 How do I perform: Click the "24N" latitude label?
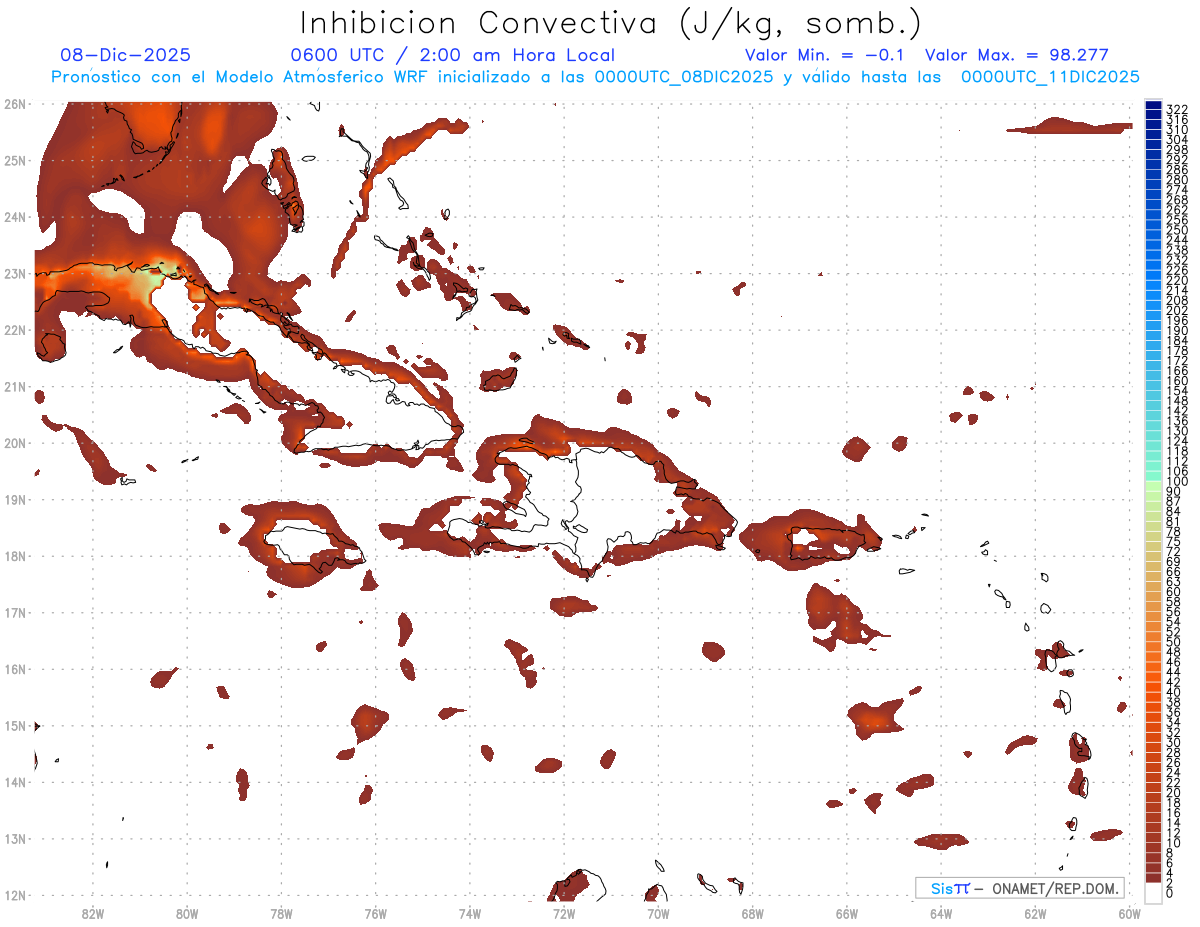(15, 217)
